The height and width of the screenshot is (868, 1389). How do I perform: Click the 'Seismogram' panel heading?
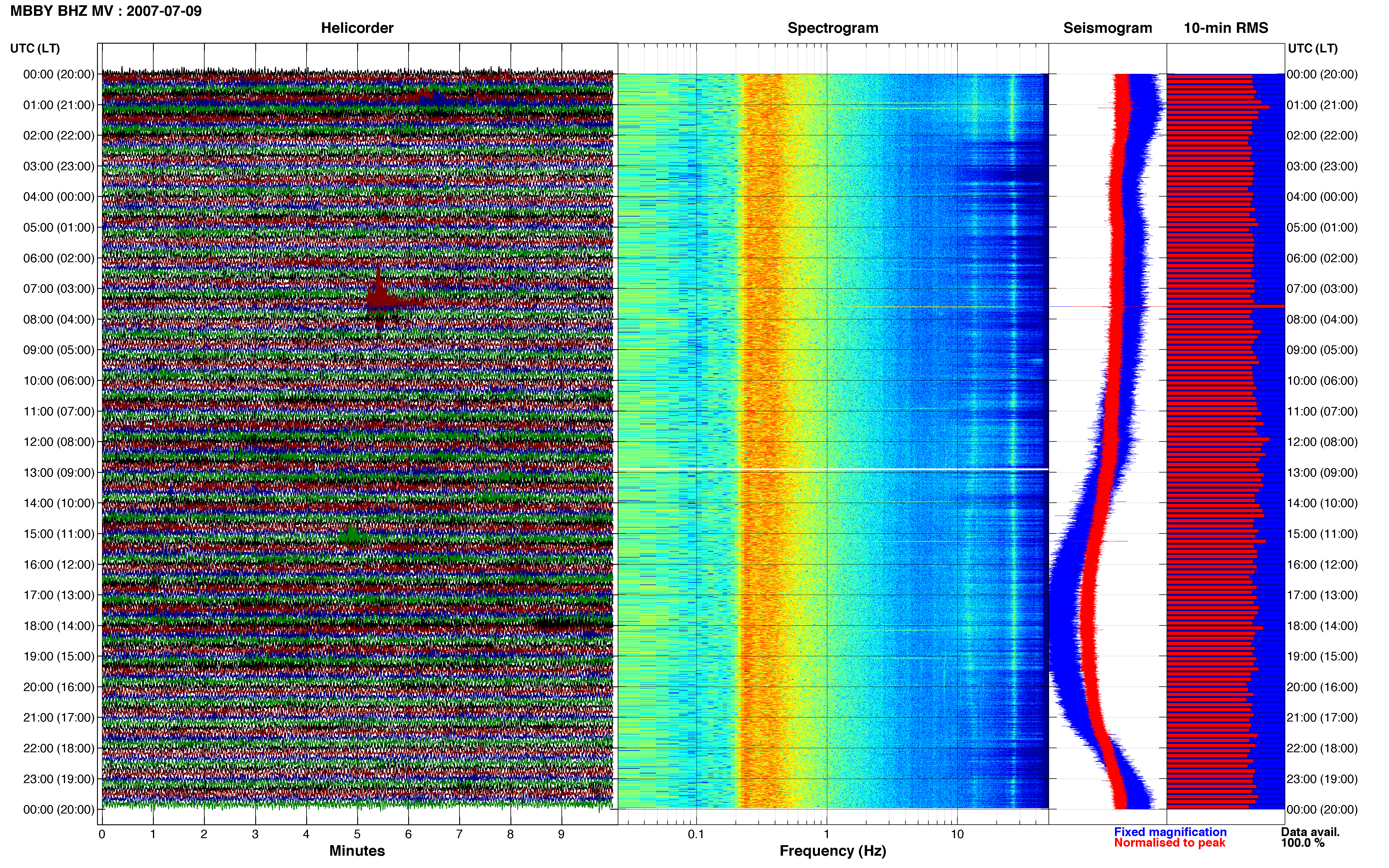pos(1108,28)
